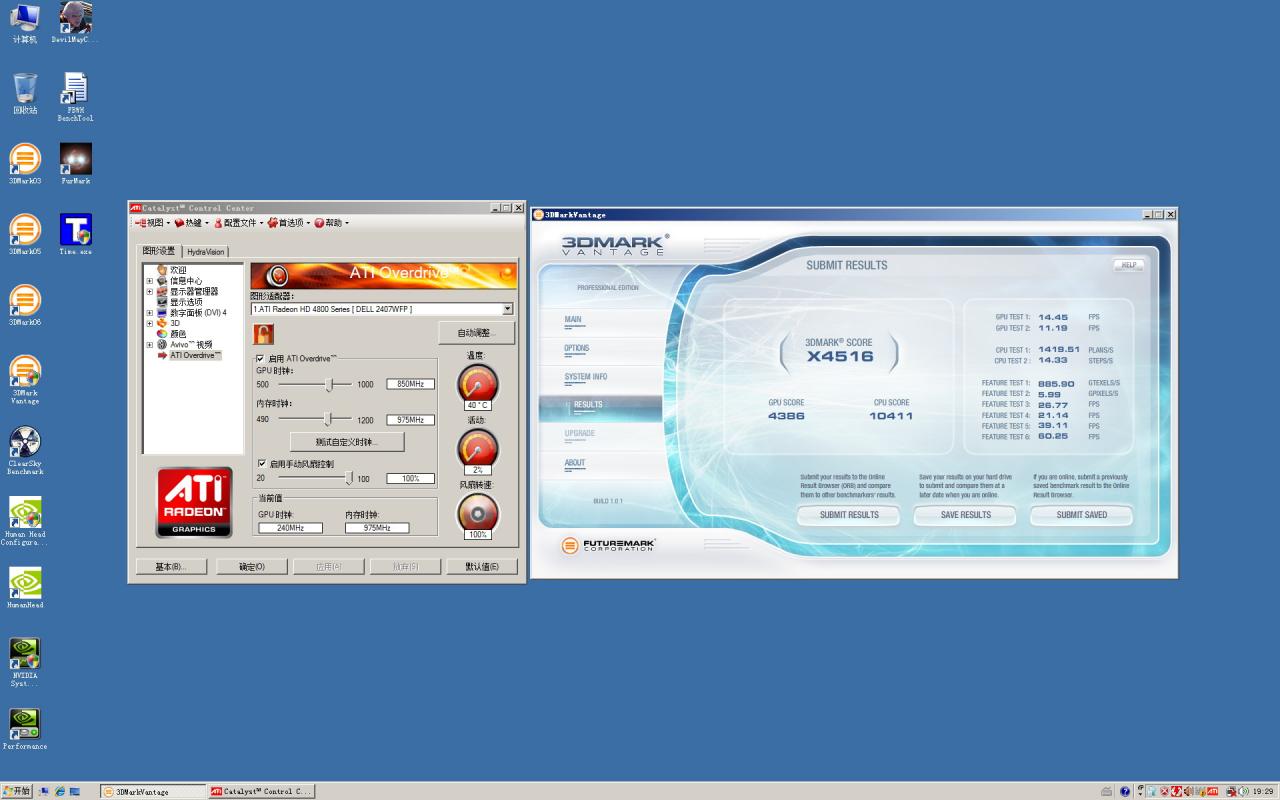Click the SAVE RESULTS button
Screen dimensions: 1280x800
pos(965,515)
